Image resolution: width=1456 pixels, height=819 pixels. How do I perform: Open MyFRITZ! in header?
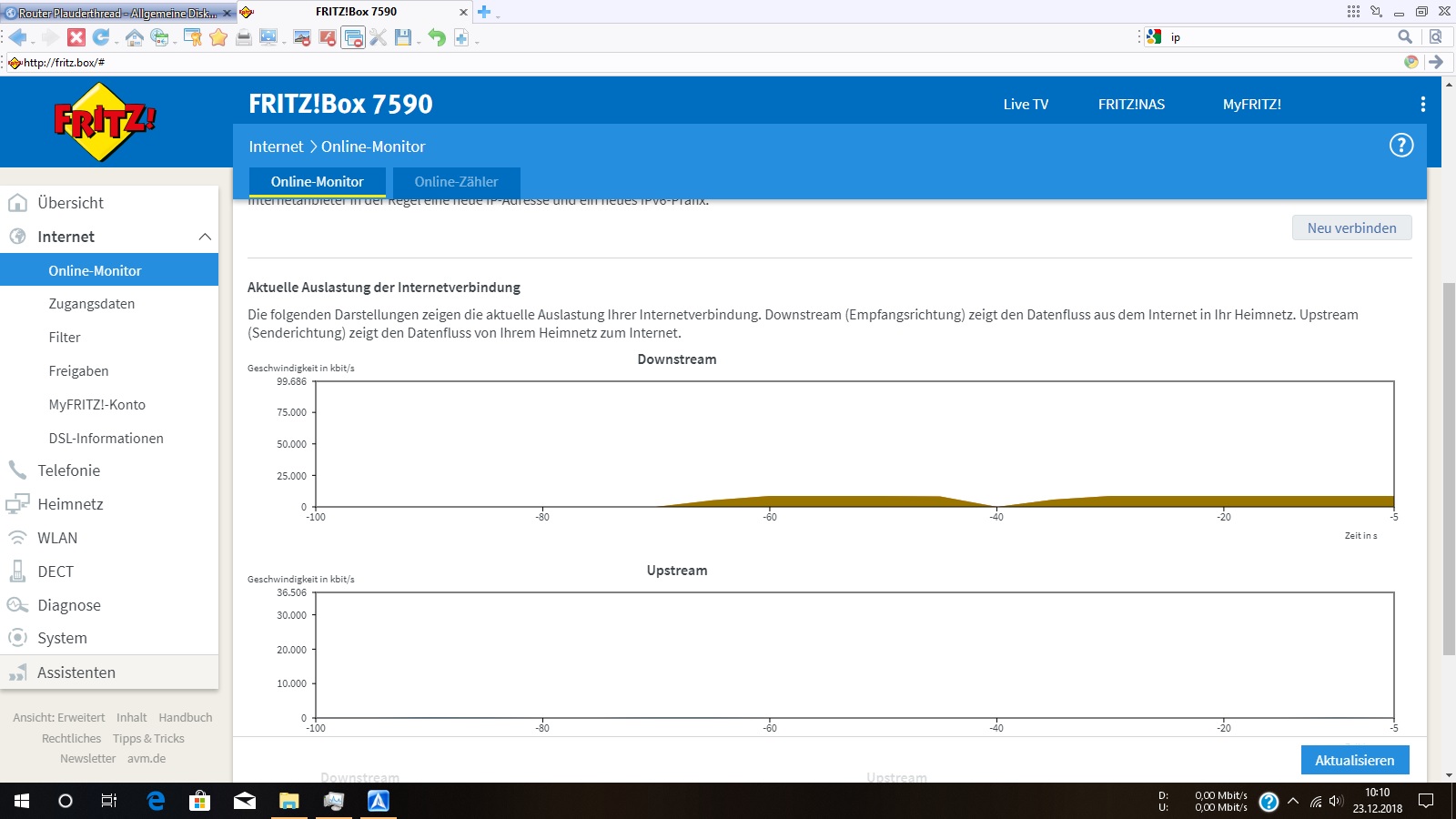click(1251, 105)
